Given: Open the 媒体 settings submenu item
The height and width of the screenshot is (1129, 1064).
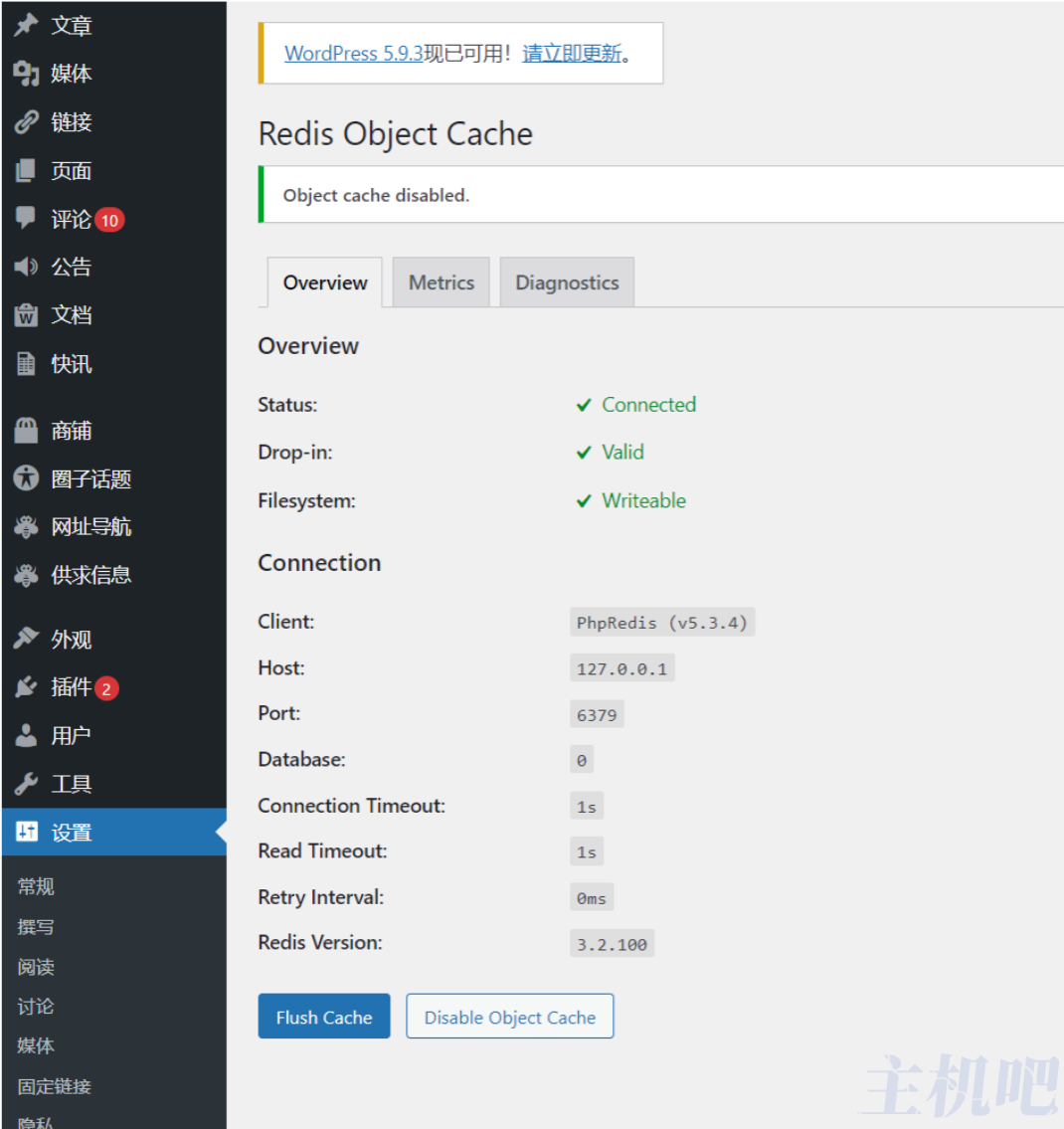Looking at the screenshot, I should pyautogui.click(x=36, y=1045).
